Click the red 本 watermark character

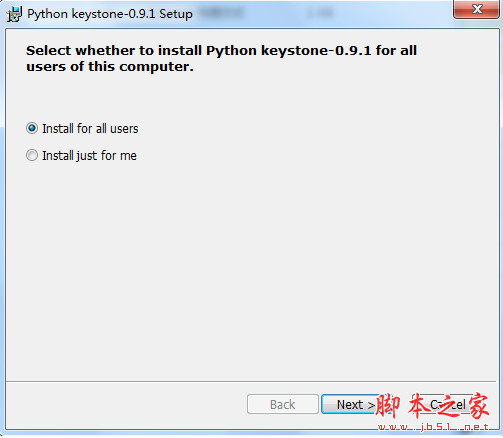[x=419, y=405]
